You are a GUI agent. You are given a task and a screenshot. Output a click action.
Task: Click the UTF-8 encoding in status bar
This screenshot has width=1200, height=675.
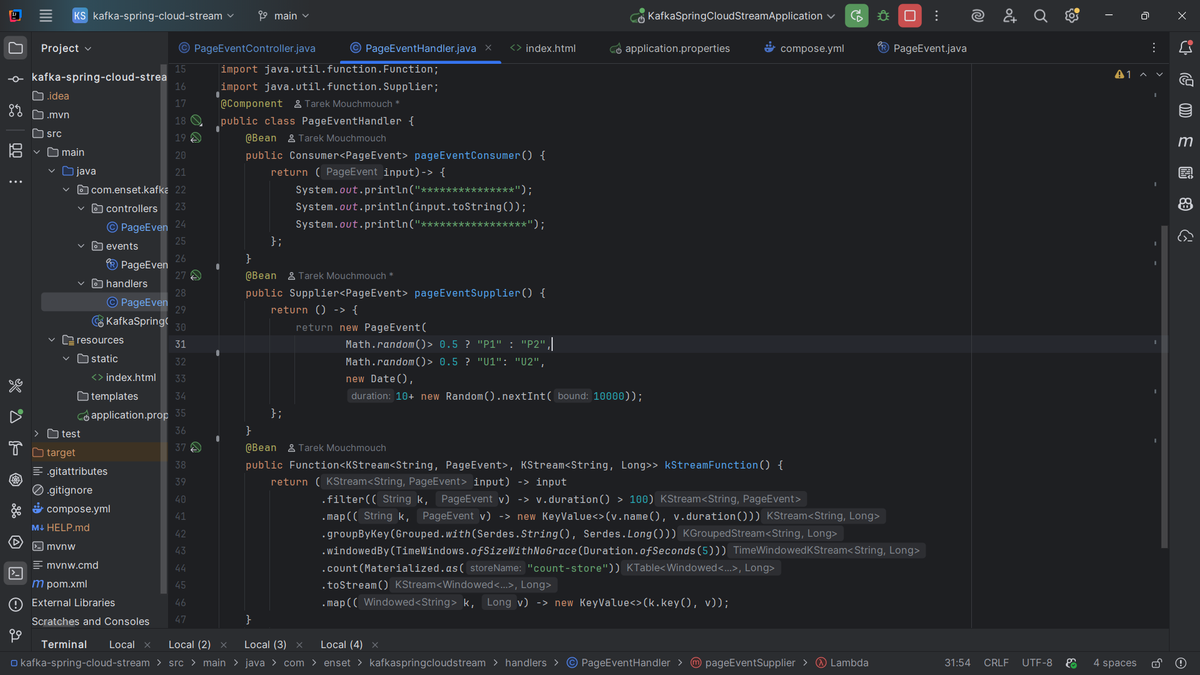coord(1037,662)
